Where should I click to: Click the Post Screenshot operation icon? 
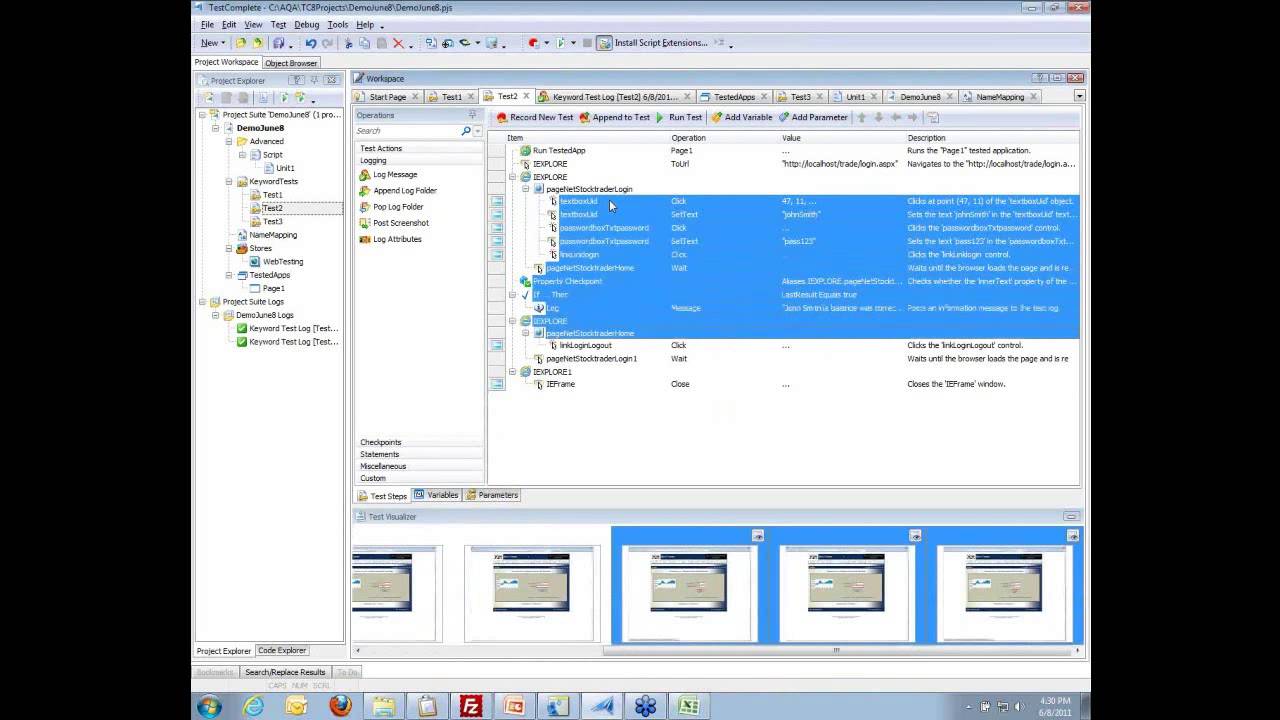pyautogui.click(x=365, y=223)
